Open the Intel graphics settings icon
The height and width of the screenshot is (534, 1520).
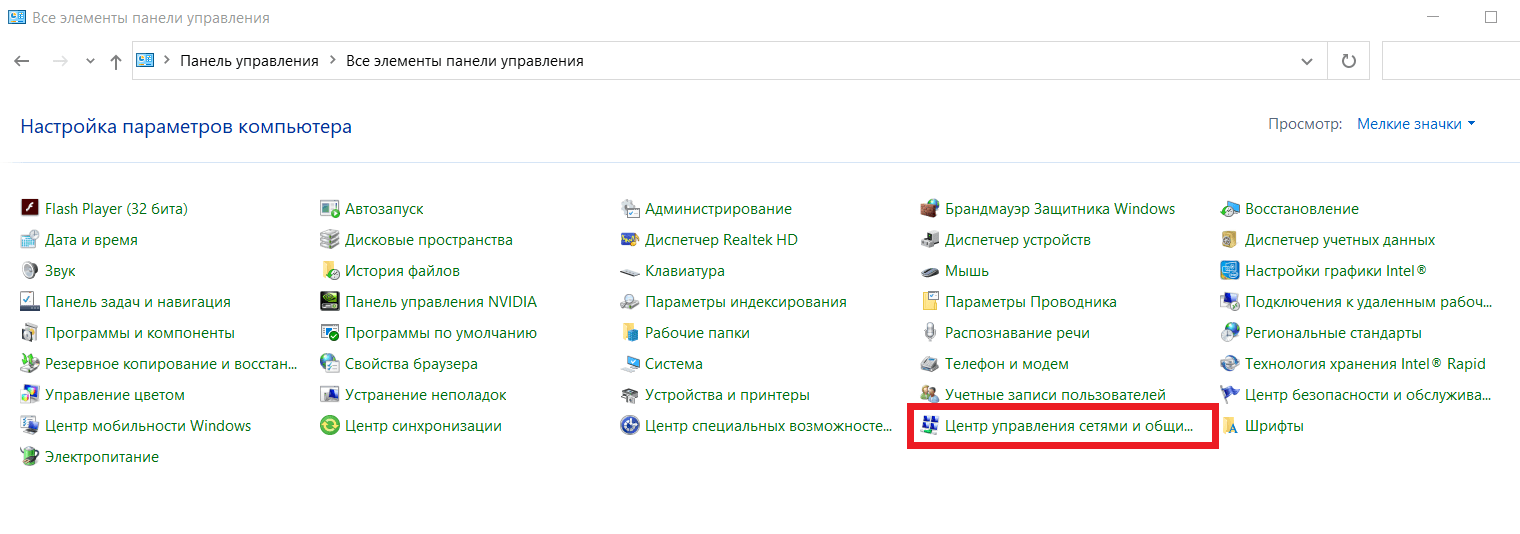pos(1229,271)
